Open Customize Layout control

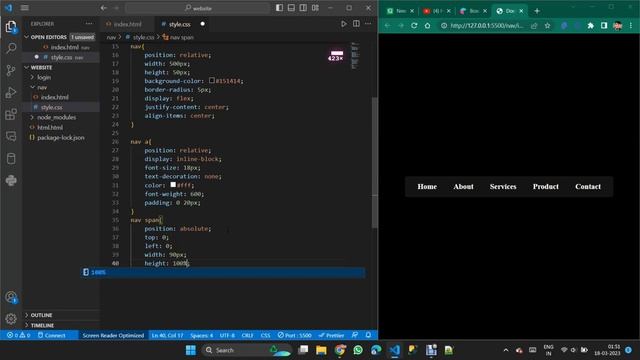click(x=316, y=8)
